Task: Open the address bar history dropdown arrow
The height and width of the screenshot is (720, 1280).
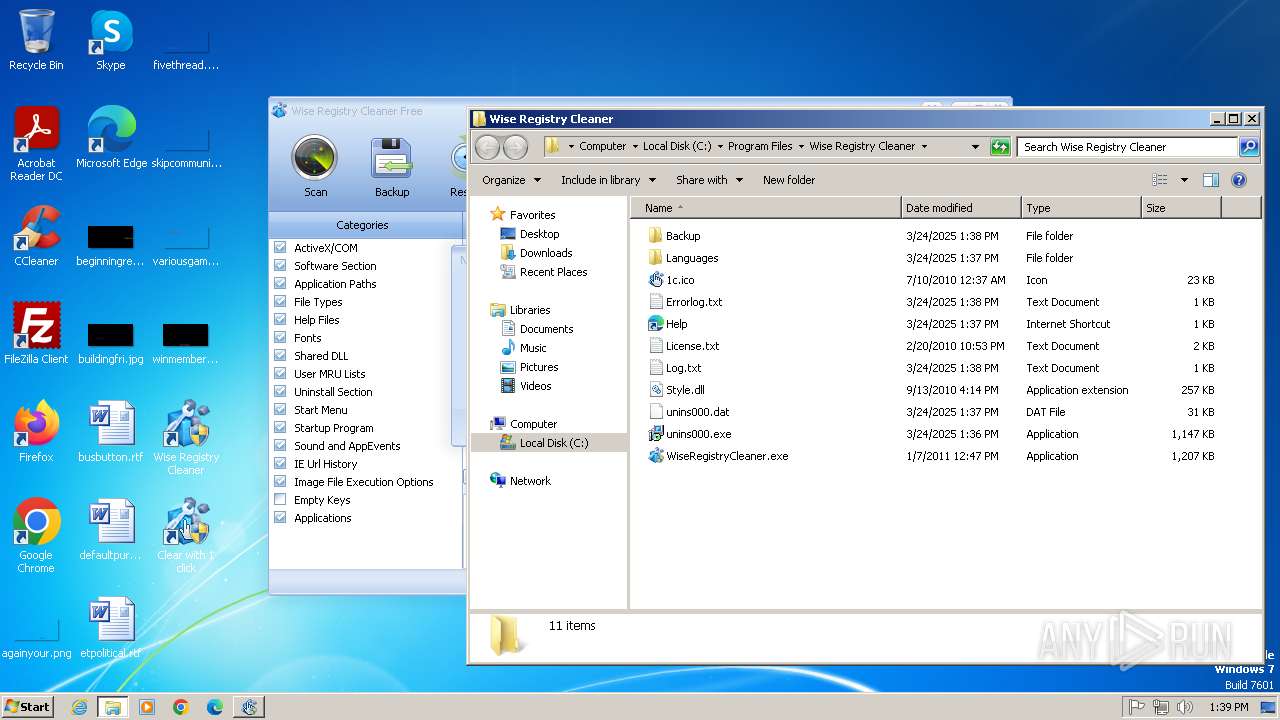Action: tap(975, 147)
